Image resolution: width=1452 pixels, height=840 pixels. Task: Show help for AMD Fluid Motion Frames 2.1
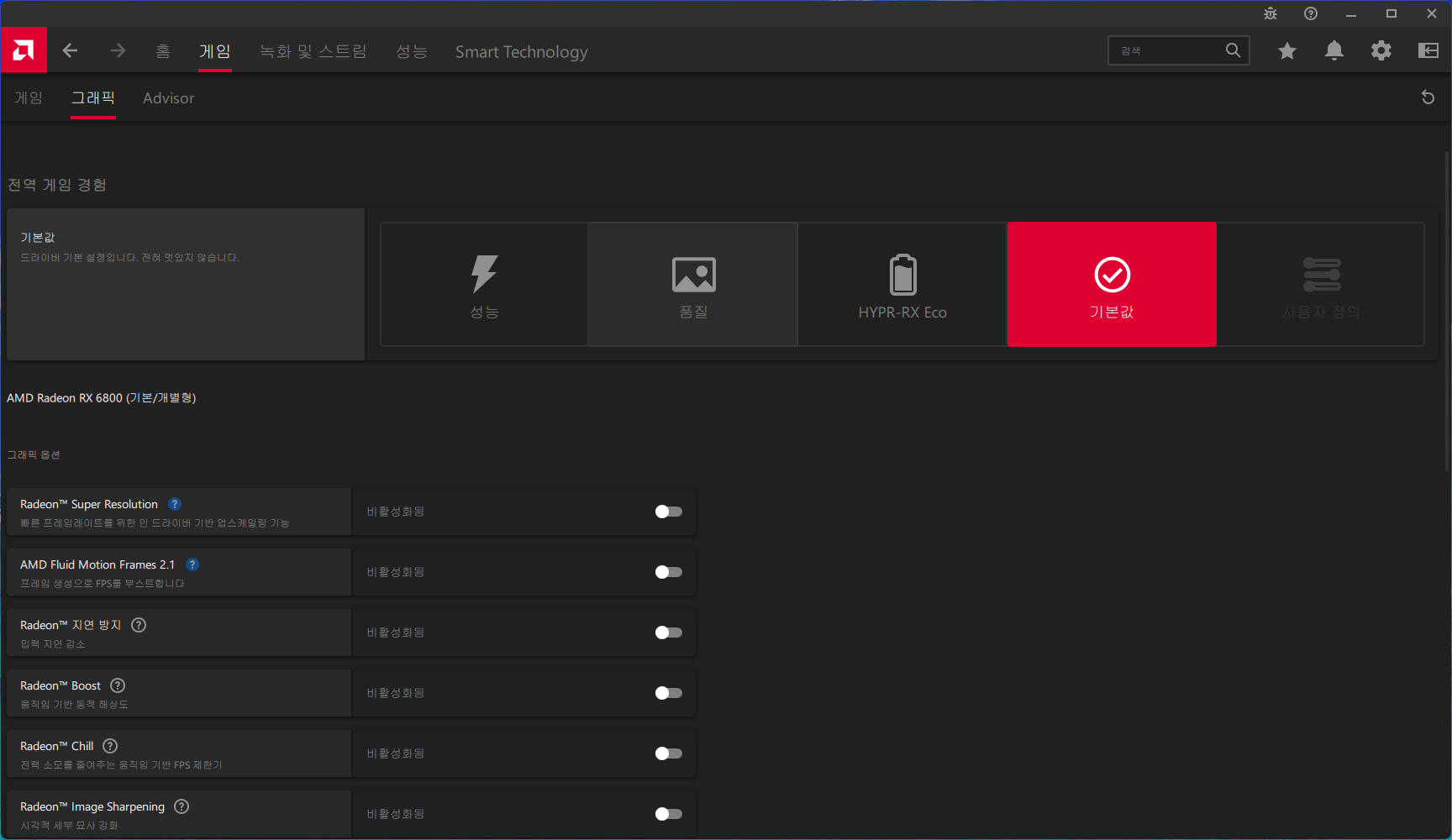[192, 564]
